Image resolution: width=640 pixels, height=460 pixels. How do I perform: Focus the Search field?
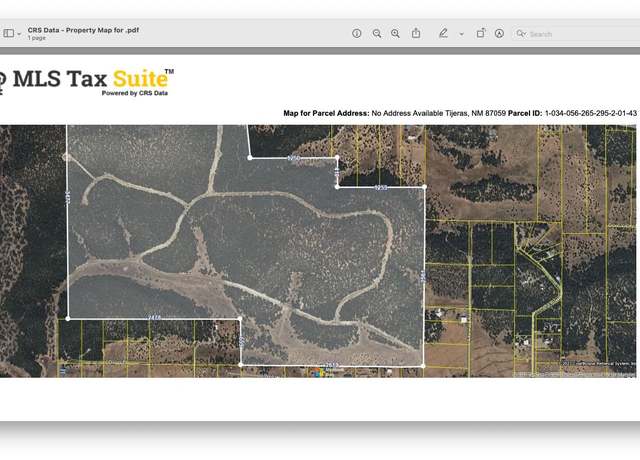pyautogui.click(x=576, y=34)
